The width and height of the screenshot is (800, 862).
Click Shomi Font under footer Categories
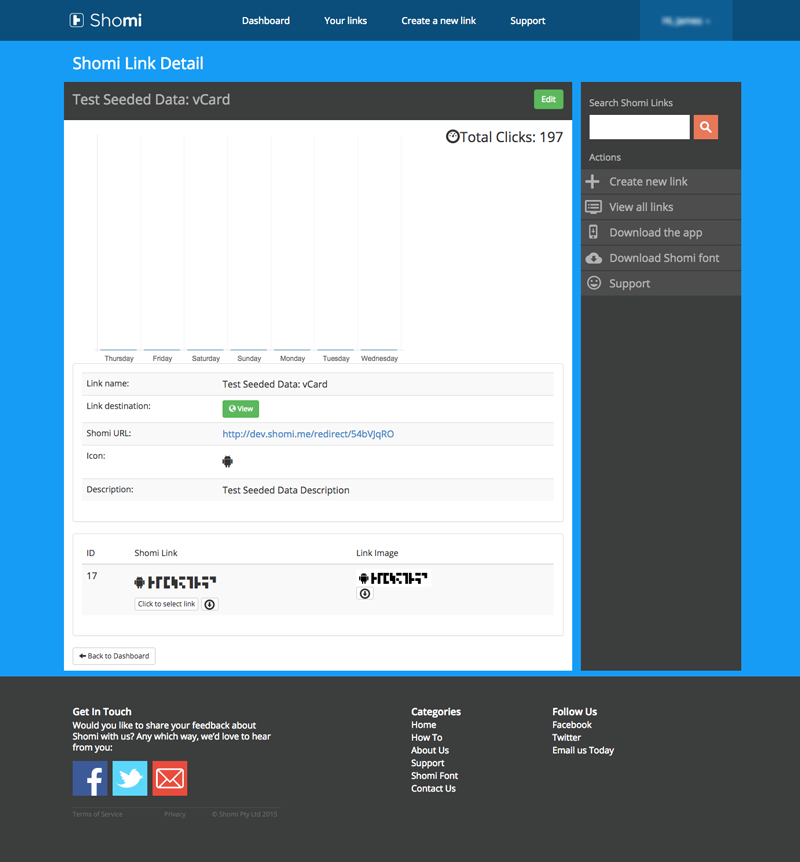point(434,776)
